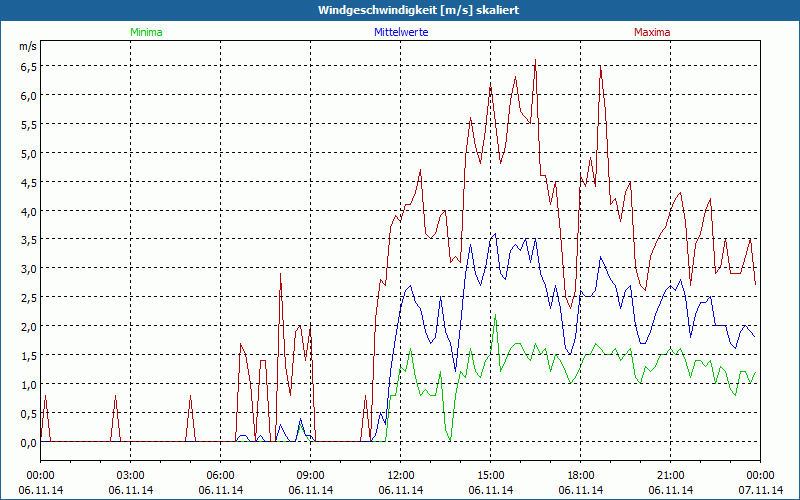
Task: Click the red Maxima spike near 08:00
Action: (x=281, y=274)
